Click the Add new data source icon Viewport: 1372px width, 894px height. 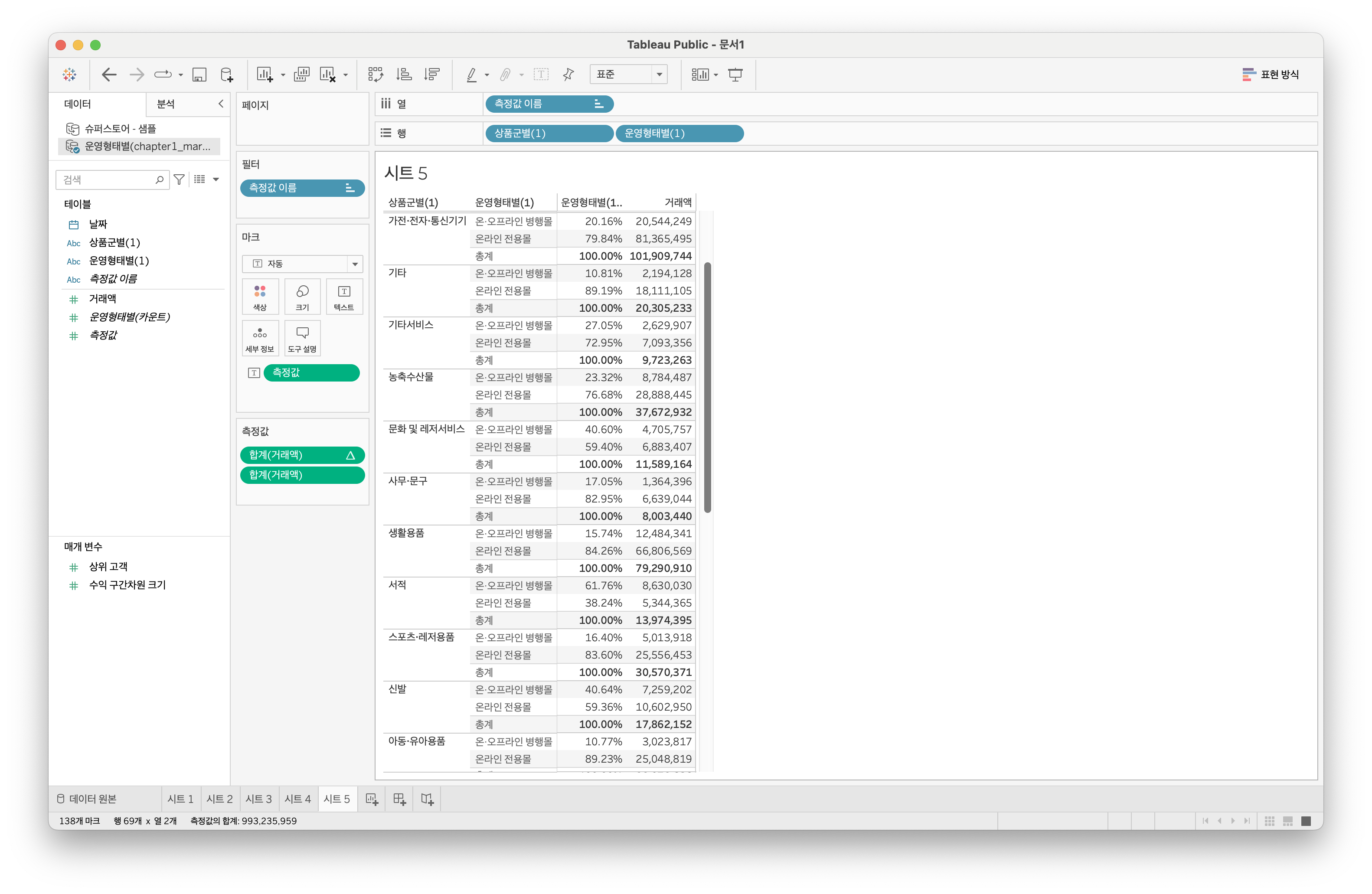227,75
